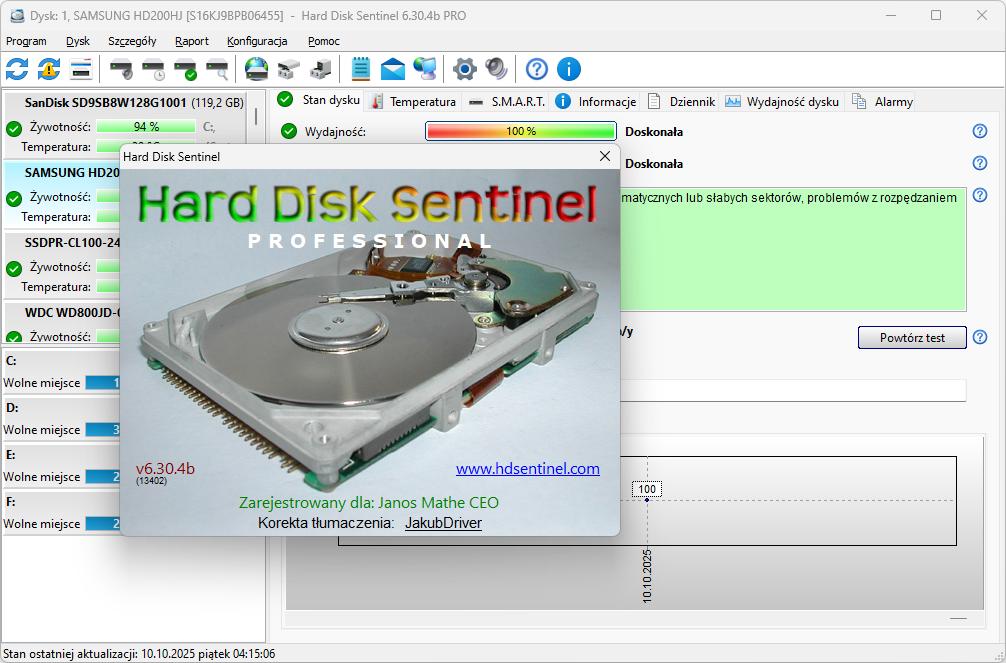The height and width of the screenshot is (663, 1006).
Task: Click the blue envelope send email icon
Action: tap(393, 69)
